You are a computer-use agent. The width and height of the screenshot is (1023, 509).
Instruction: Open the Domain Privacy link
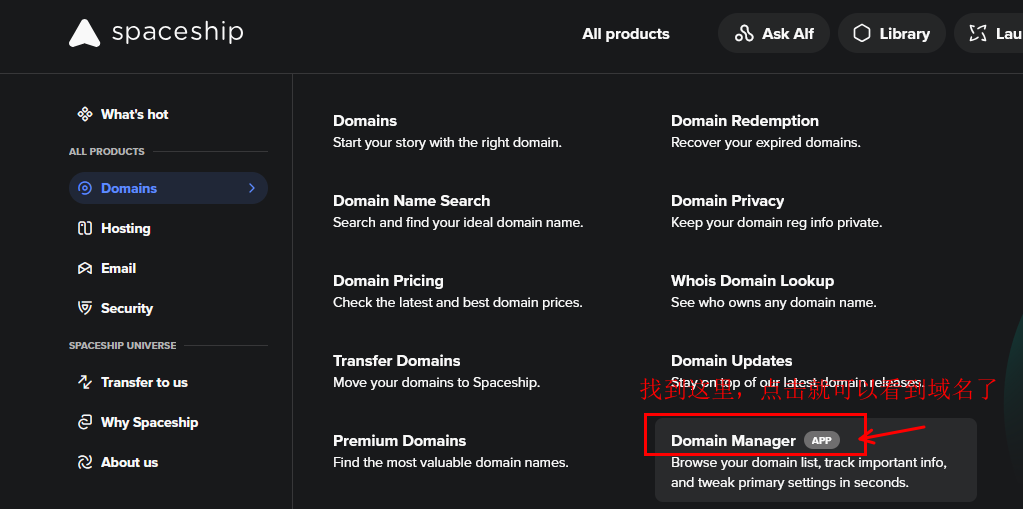click(x=727, y=200)
